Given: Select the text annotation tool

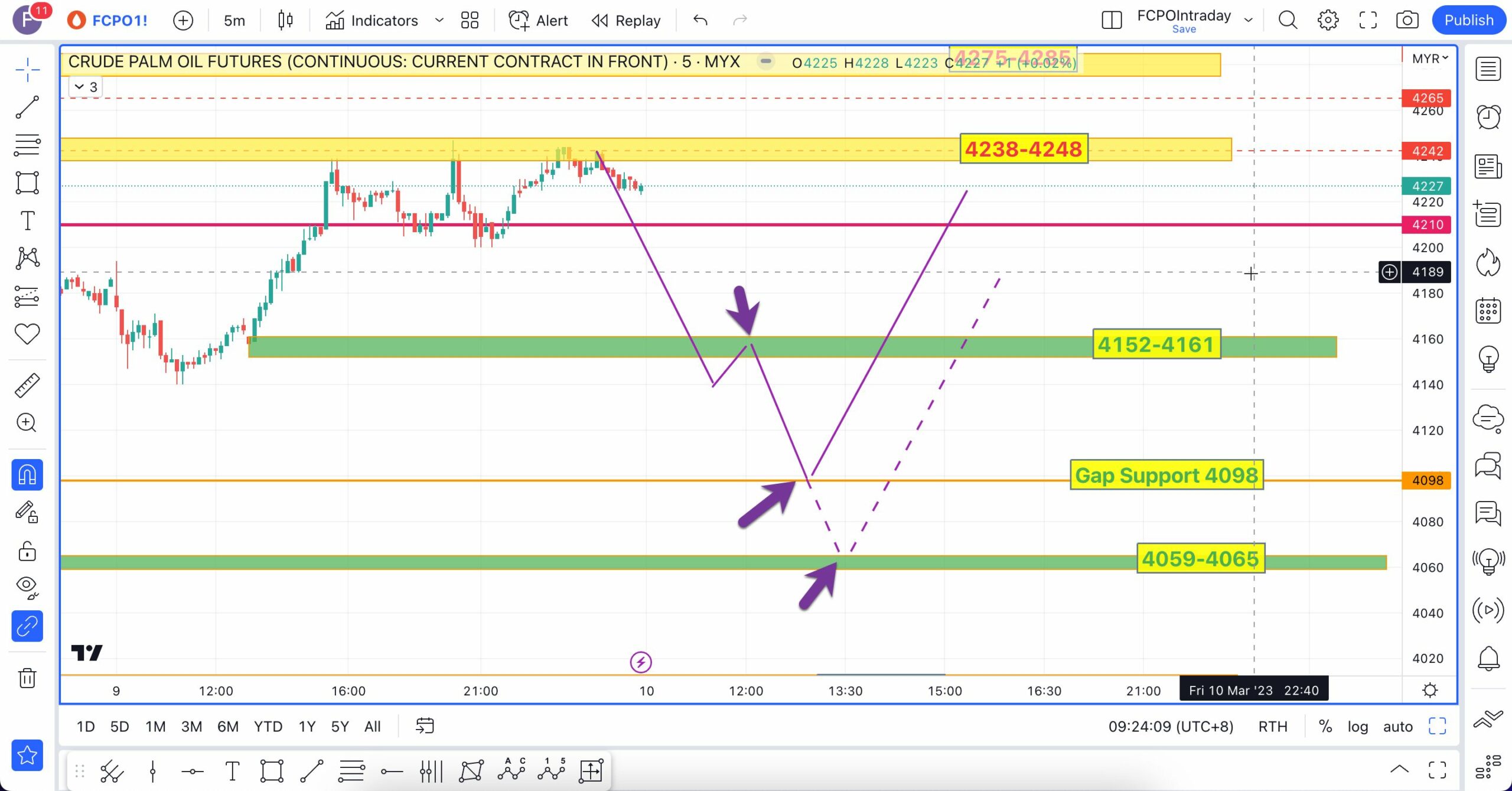Looking at the screenshot, I should pyautogui.click(x=27, y=220).
